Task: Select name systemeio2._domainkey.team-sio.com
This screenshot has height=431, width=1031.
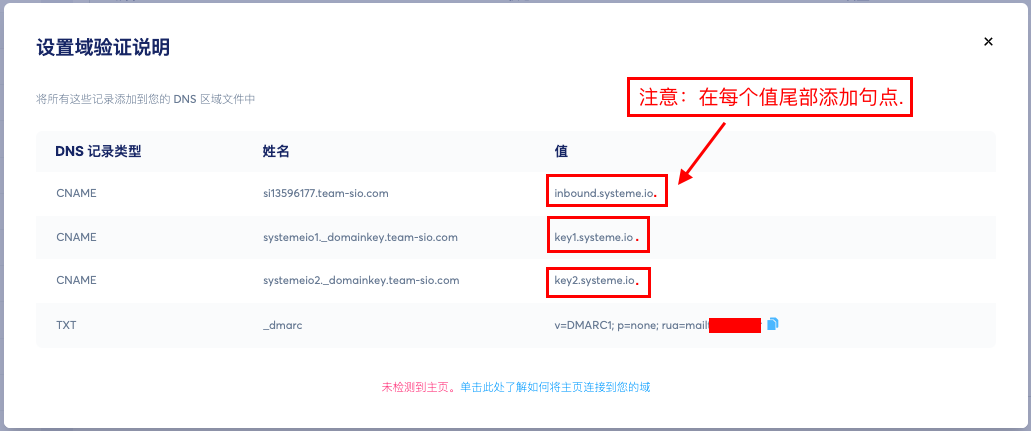Action: click(x=360, y=280)
